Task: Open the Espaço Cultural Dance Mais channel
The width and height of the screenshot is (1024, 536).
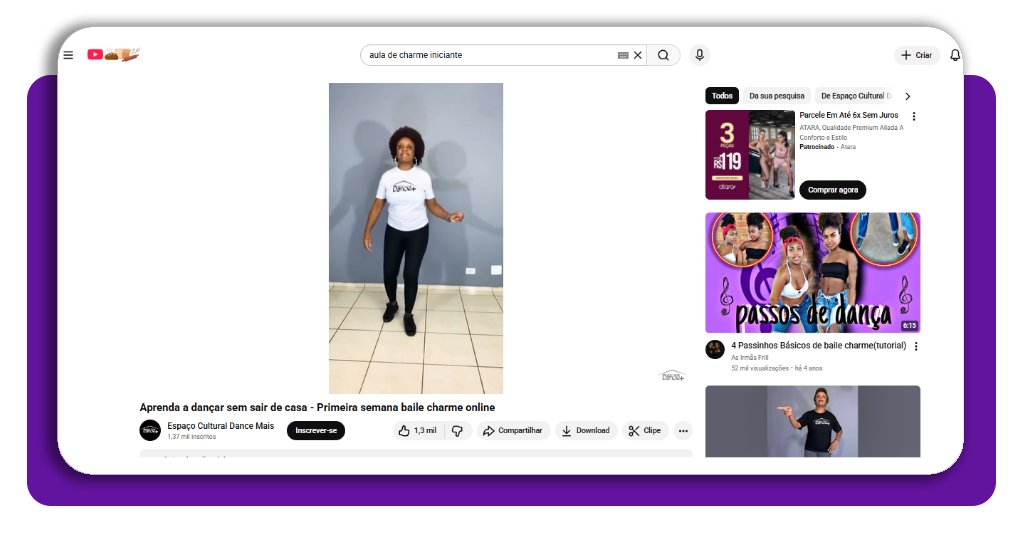Action: (x=220, y=426)
